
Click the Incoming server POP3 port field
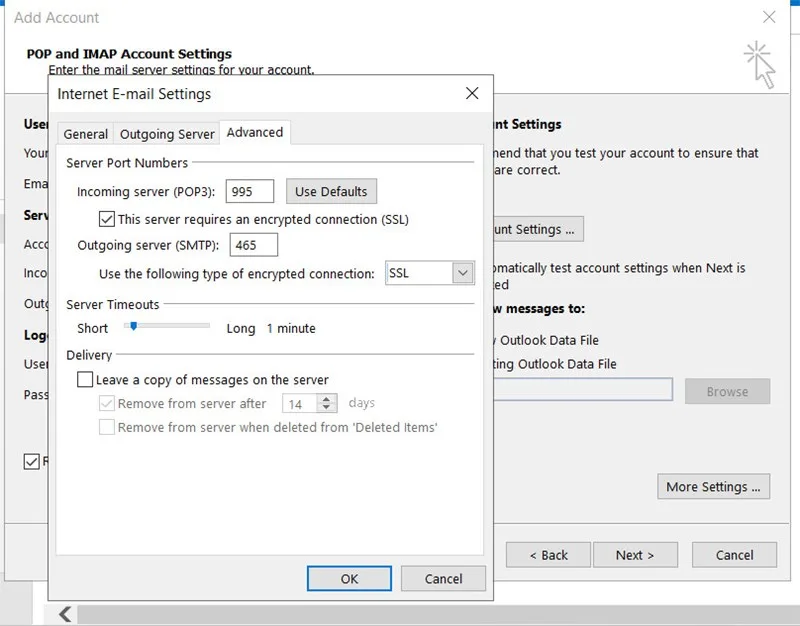tap(249, 191)
